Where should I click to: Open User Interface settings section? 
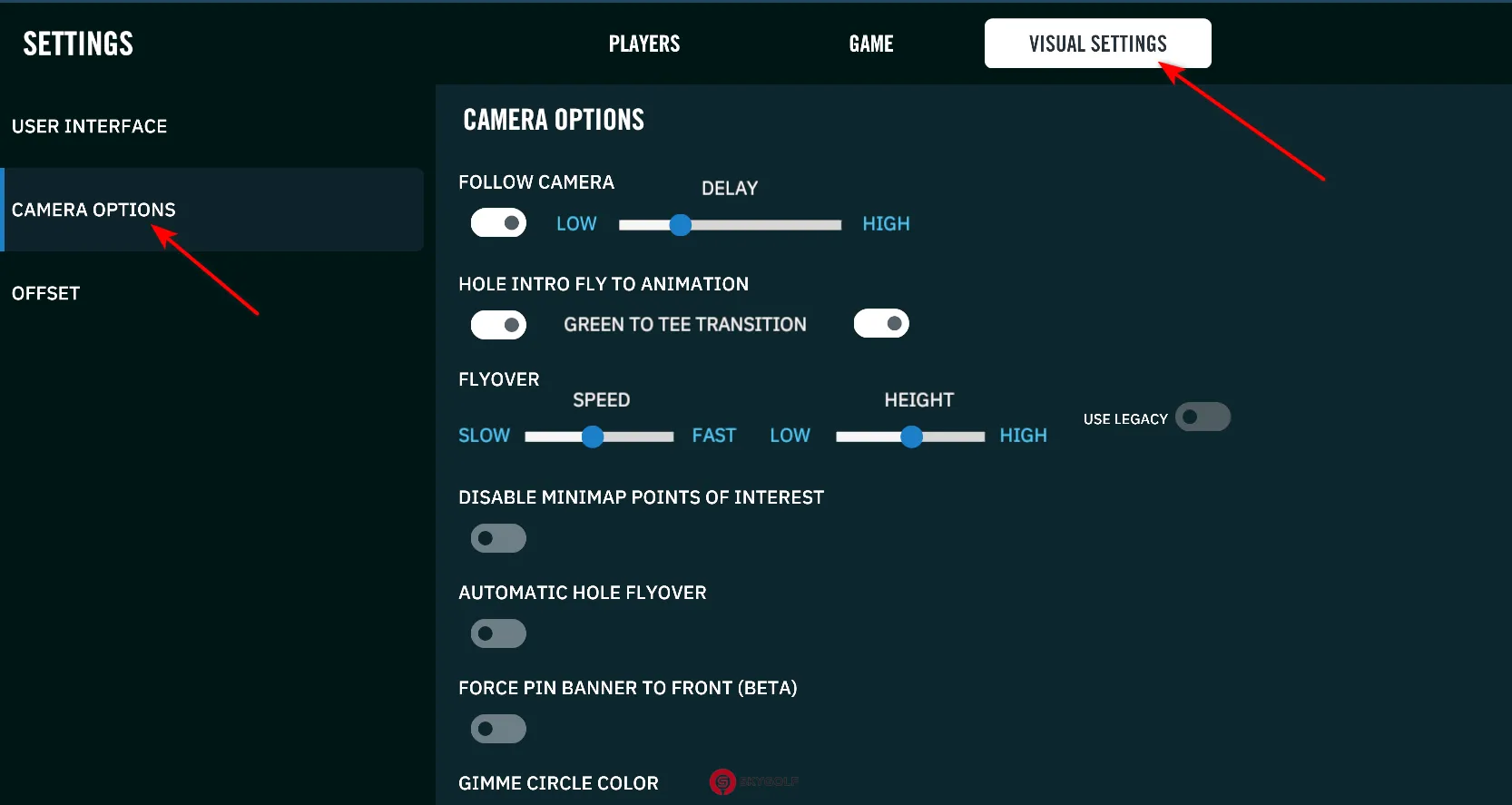(x=89, y=126)
